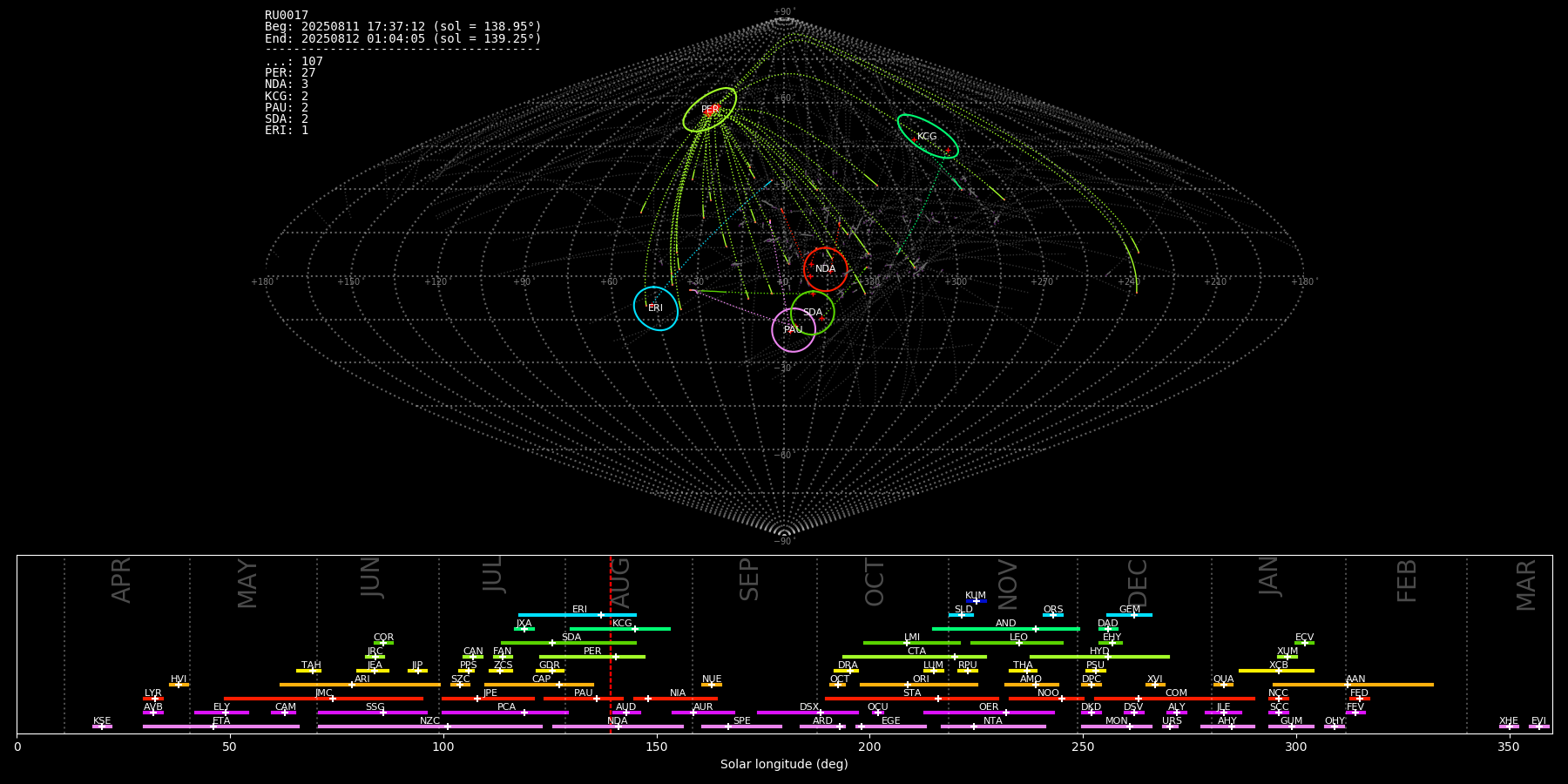Viewport: 1568px width, 784px height.
Task: Click the JMC shower bar in timeline
Action: click(x=324, y=699)
